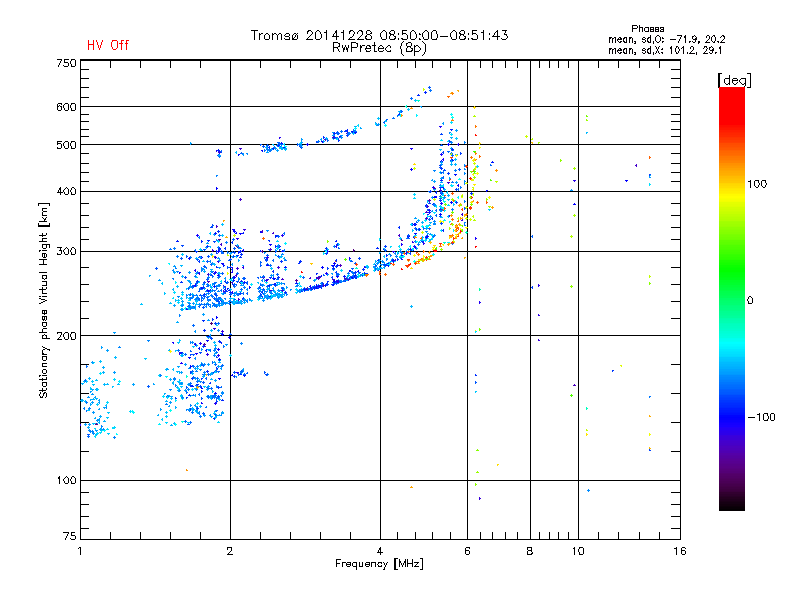Click the red 'HV Off' status label
This screenshot has height=600, width=800.
(x=108, y=45)
